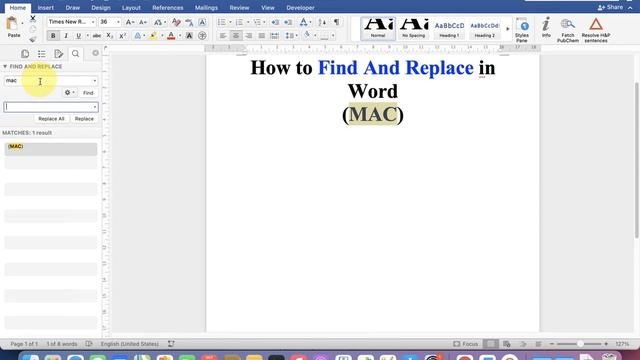The width and height of the screenshot is (640, 360).
Task: Click the numbered list icon
Action: (x=239, y=22)
